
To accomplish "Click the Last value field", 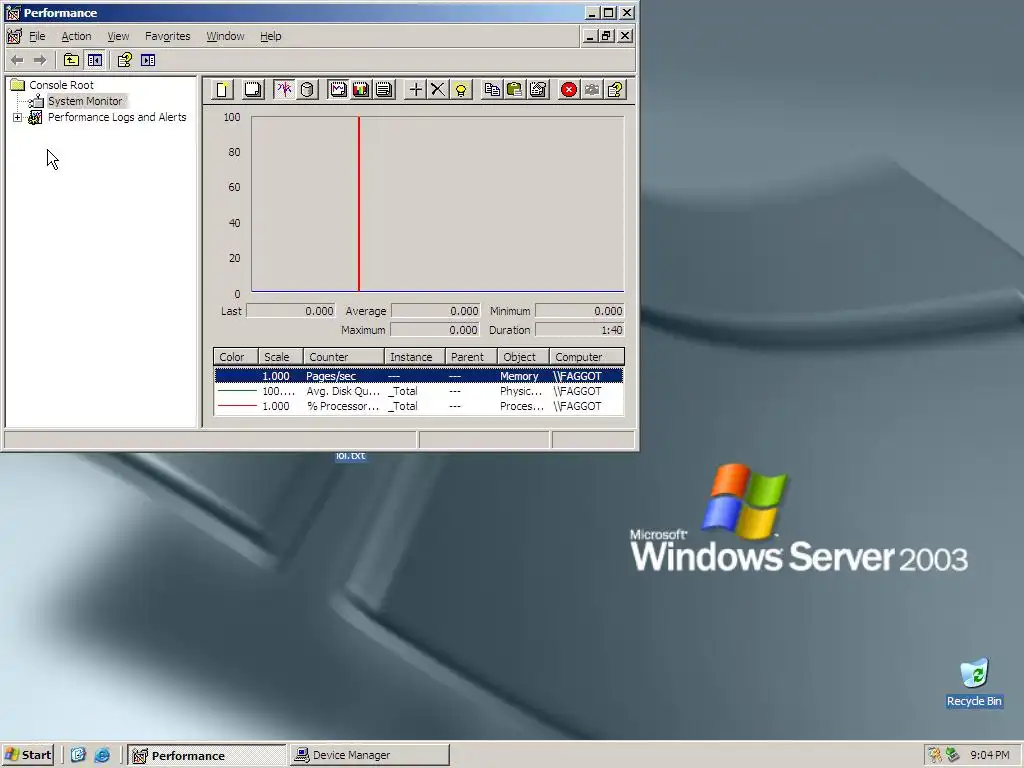I will (291, 311).
